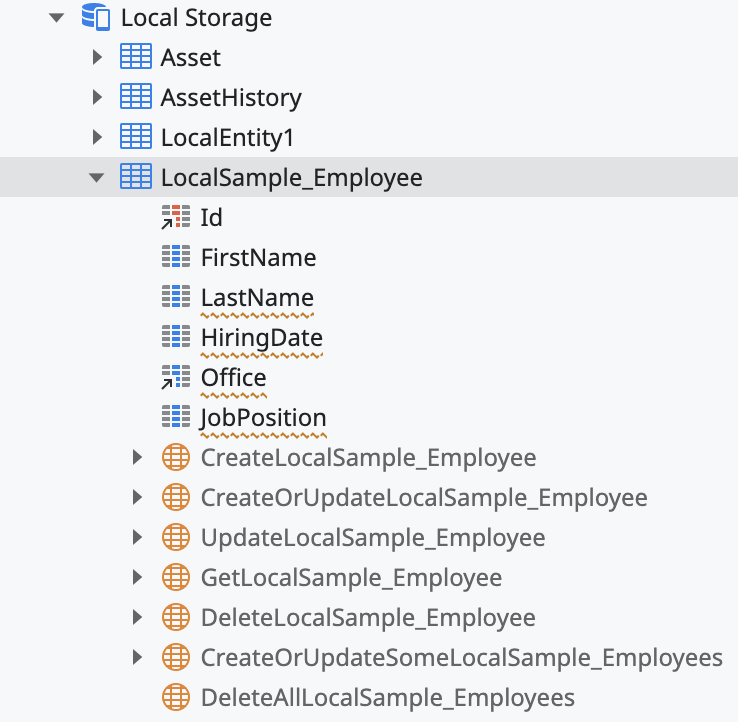Screen dimensions: 738x722
Task: Select the Office attribute text
Action: pyautogui.click(x=234, y=378)
